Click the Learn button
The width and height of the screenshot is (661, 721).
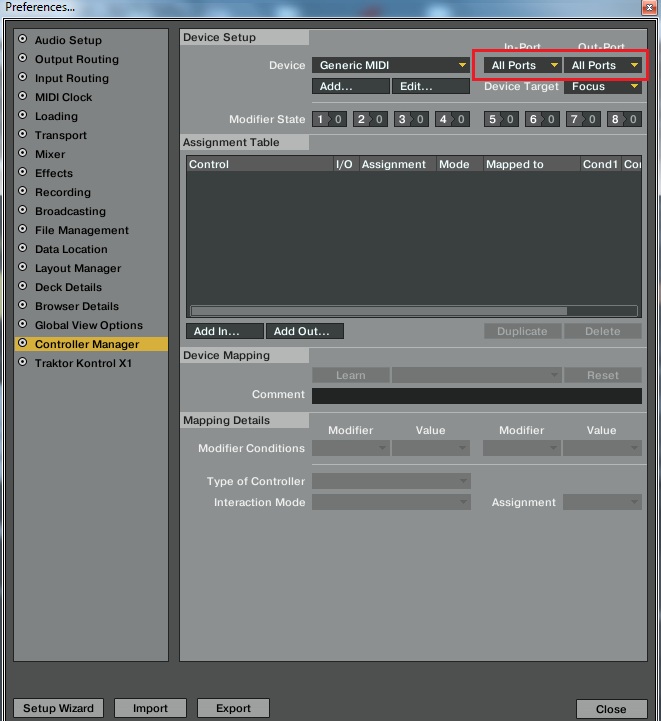351,375
